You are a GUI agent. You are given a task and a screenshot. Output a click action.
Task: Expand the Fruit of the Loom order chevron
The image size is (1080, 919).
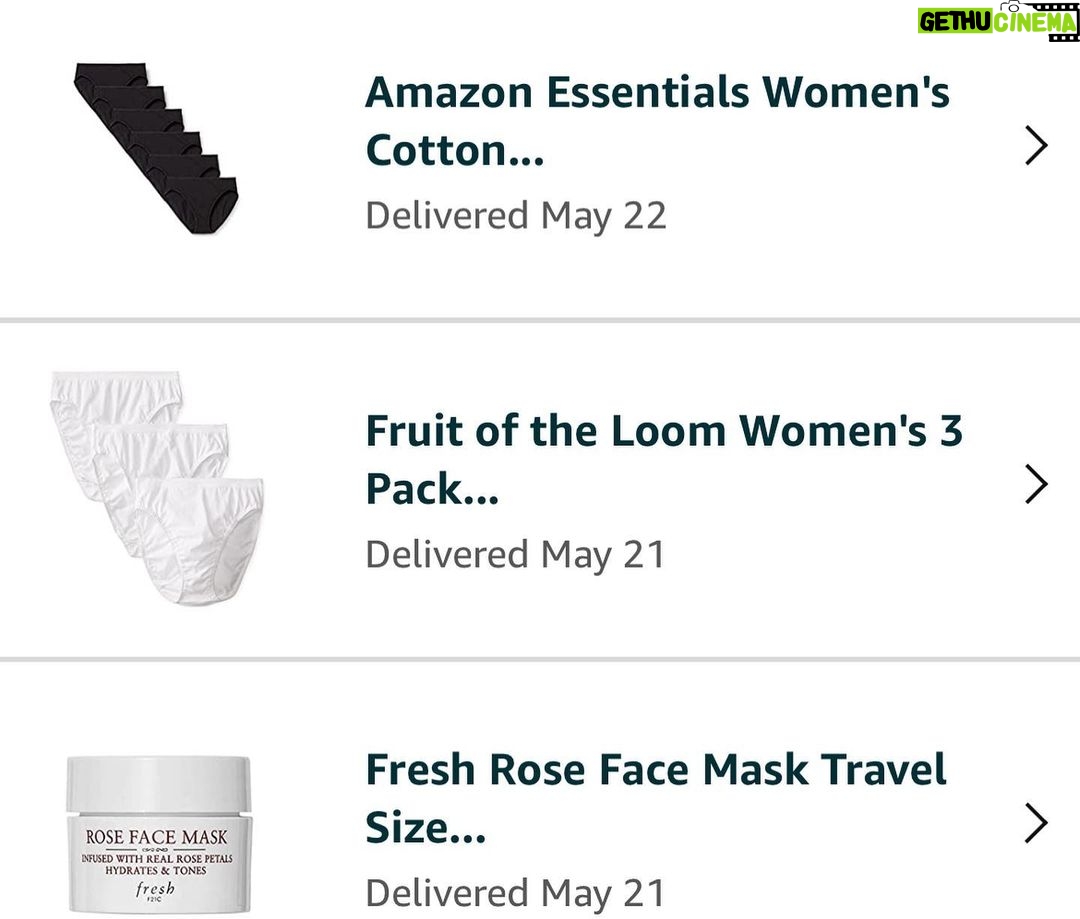1036,485
